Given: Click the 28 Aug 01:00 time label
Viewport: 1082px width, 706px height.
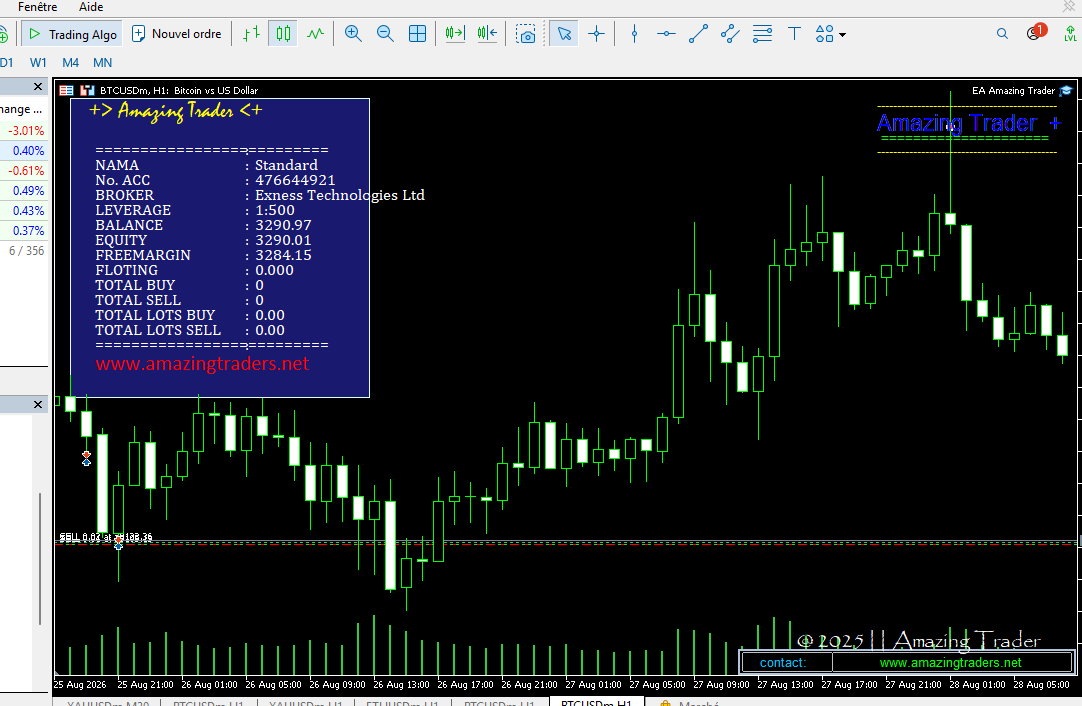Looking at the screenshot, I should tap(977, 685).
